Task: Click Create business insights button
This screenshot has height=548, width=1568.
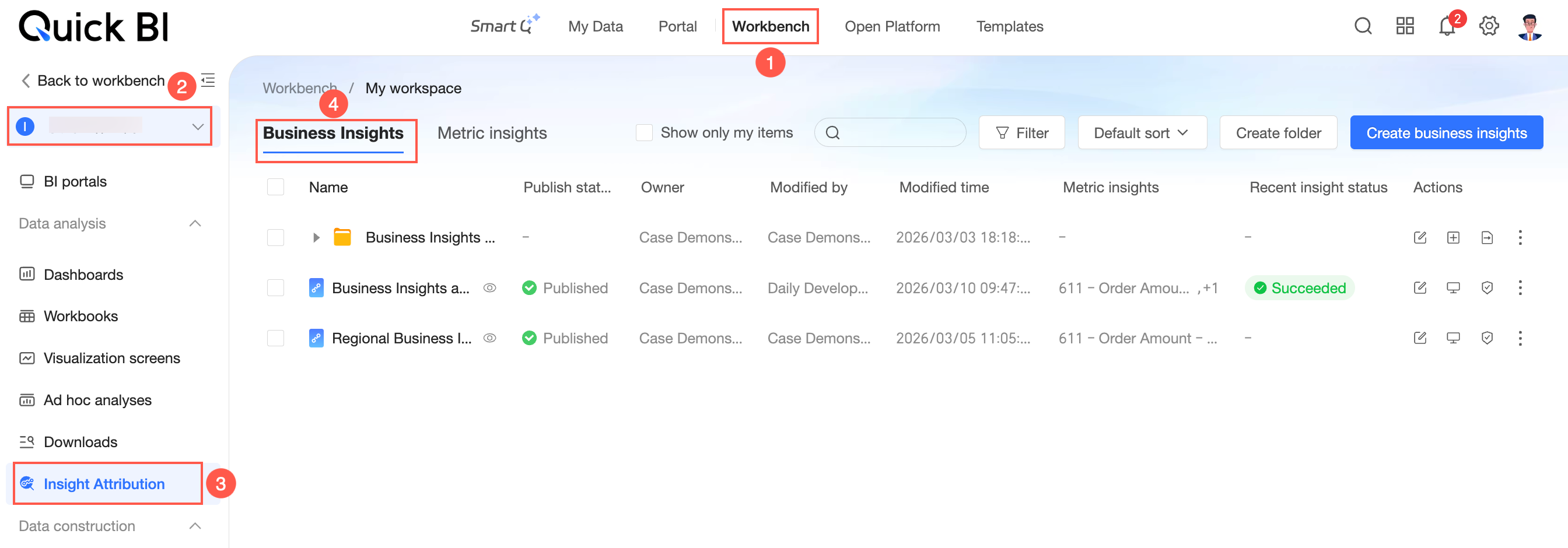Action: click(1446, 132)
